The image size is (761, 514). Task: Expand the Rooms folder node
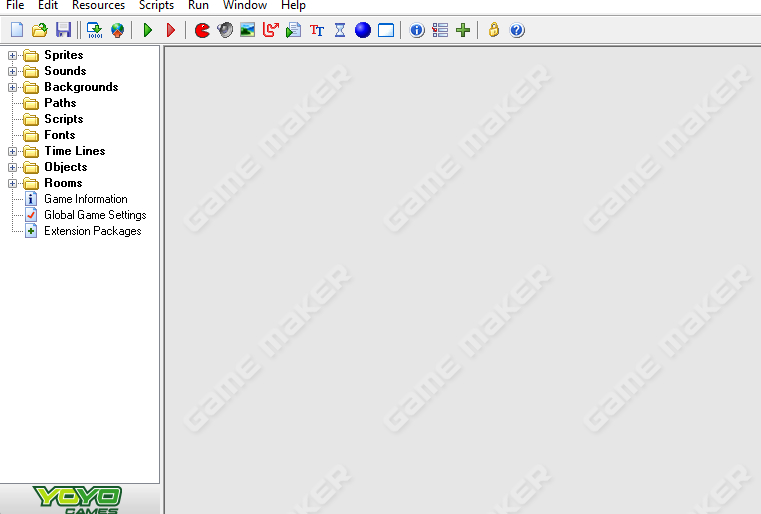[x=13, y=183]
